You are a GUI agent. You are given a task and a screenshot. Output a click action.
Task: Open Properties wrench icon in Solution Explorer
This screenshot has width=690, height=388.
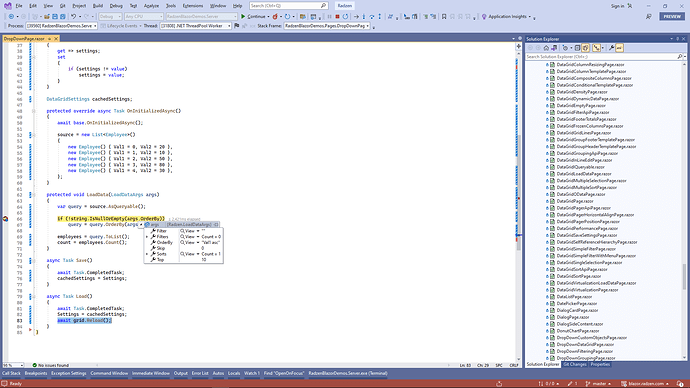point(611,48)
